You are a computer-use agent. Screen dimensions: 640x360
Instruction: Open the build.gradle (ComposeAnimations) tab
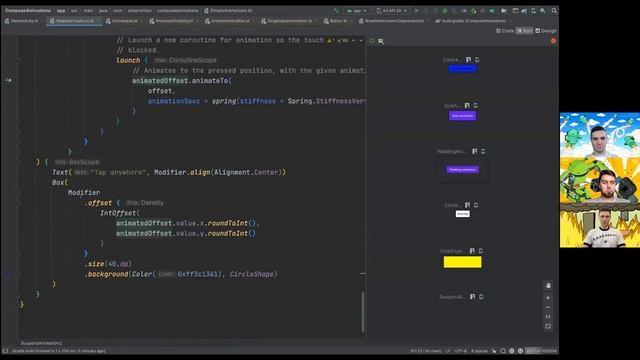[472, 21]
